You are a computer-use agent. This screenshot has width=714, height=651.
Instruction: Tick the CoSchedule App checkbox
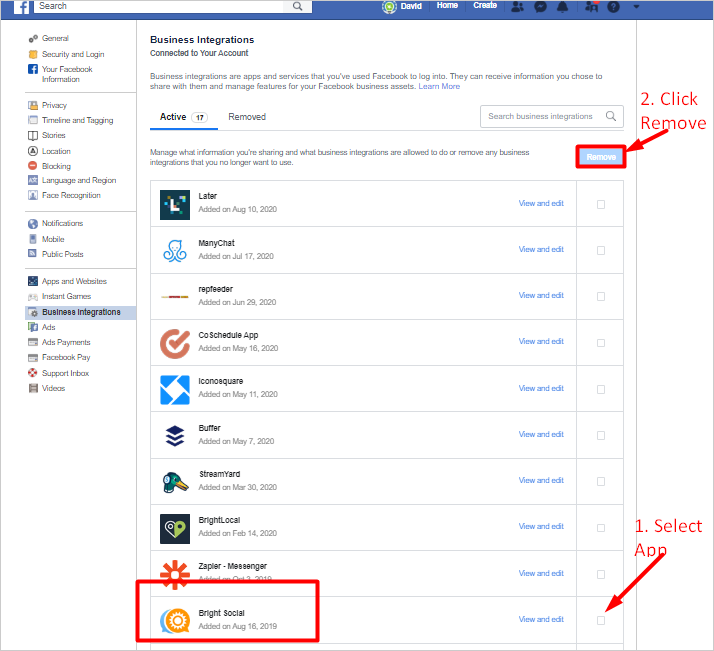click(601, 343)
